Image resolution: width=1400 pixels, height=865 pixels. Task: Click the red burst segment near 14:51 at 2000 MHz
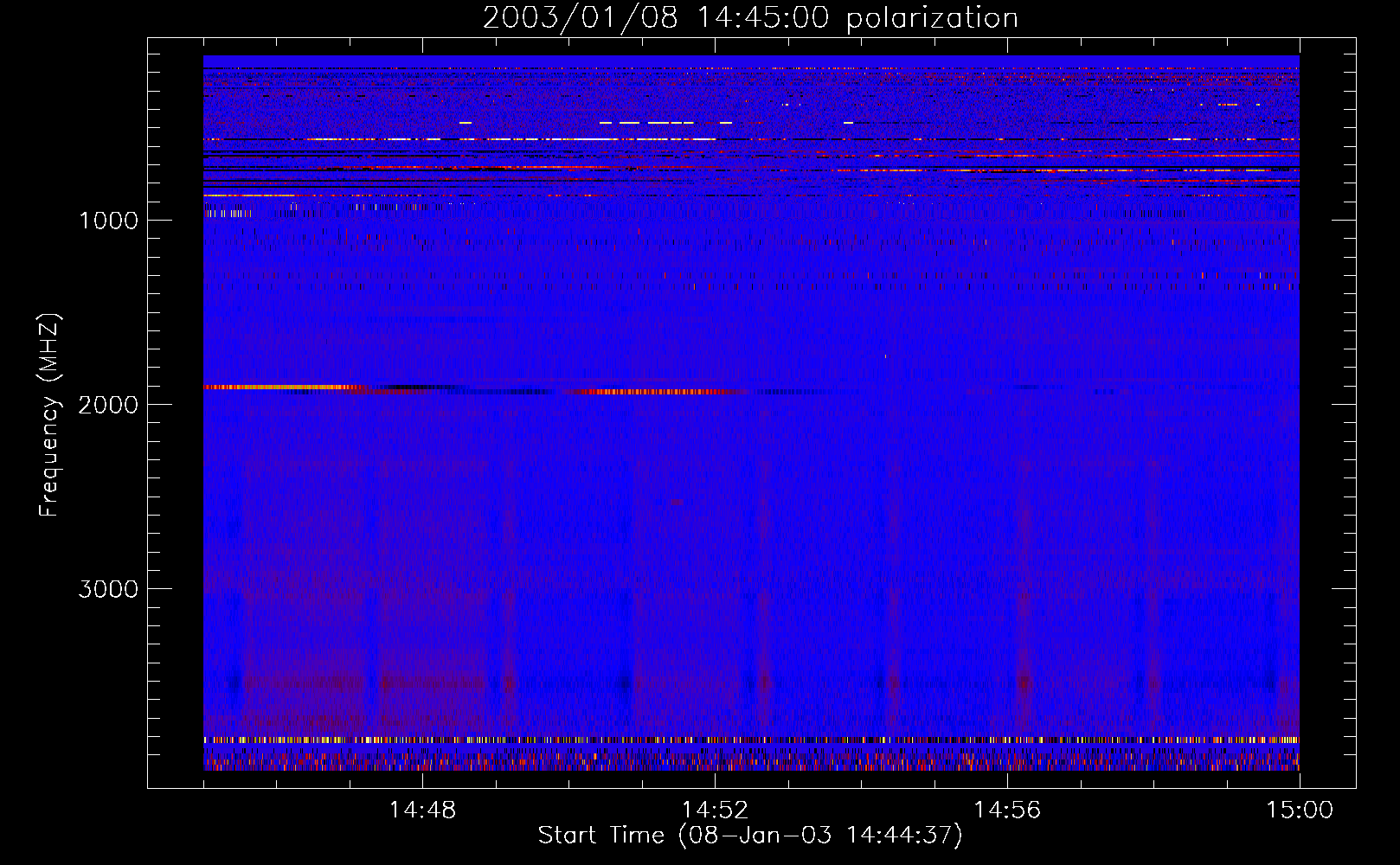[656, 392]
